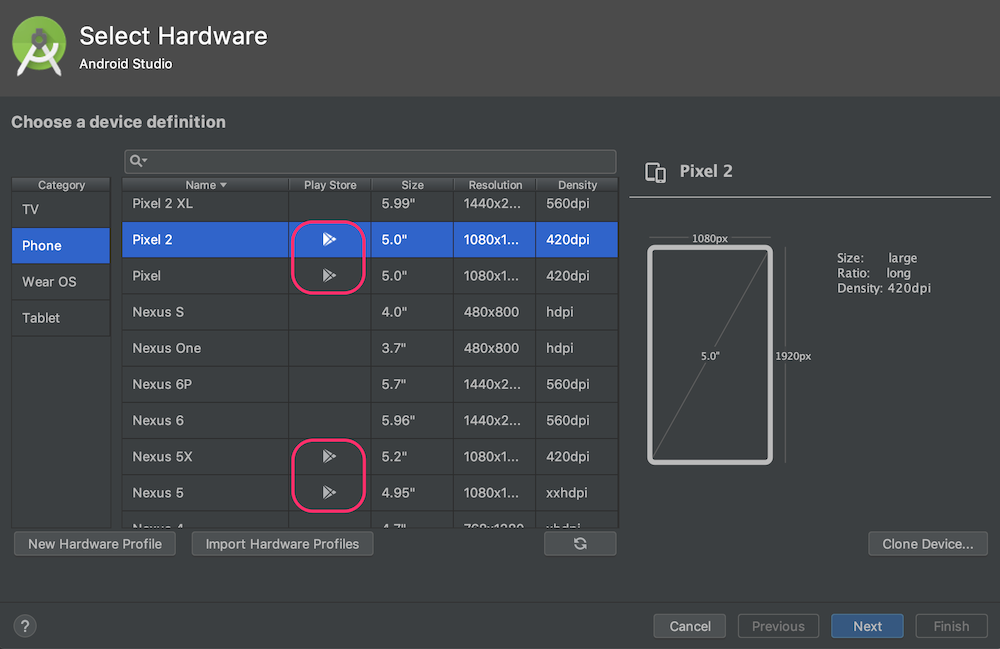Click the search magnifier icon
Viewport: 1000px width, 649px height.
(136, 161)
